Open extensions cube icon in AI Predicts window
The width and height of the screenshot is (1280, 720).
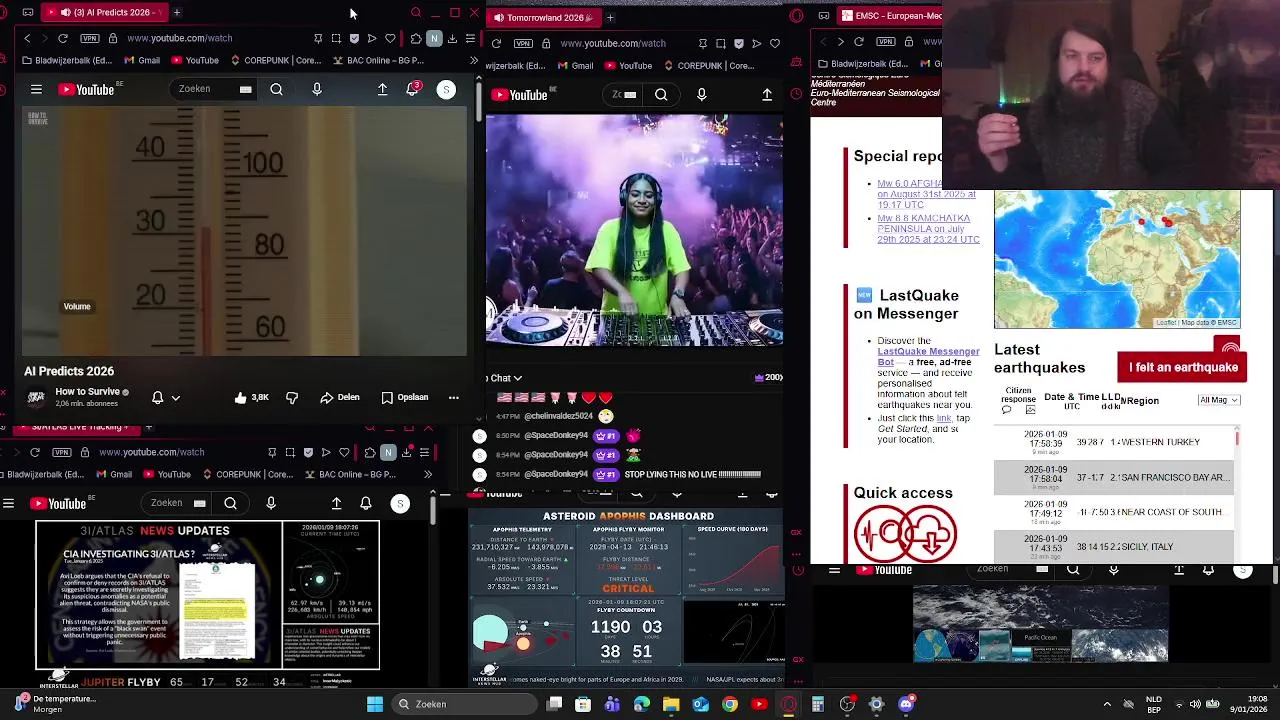(x=416, y=38)
